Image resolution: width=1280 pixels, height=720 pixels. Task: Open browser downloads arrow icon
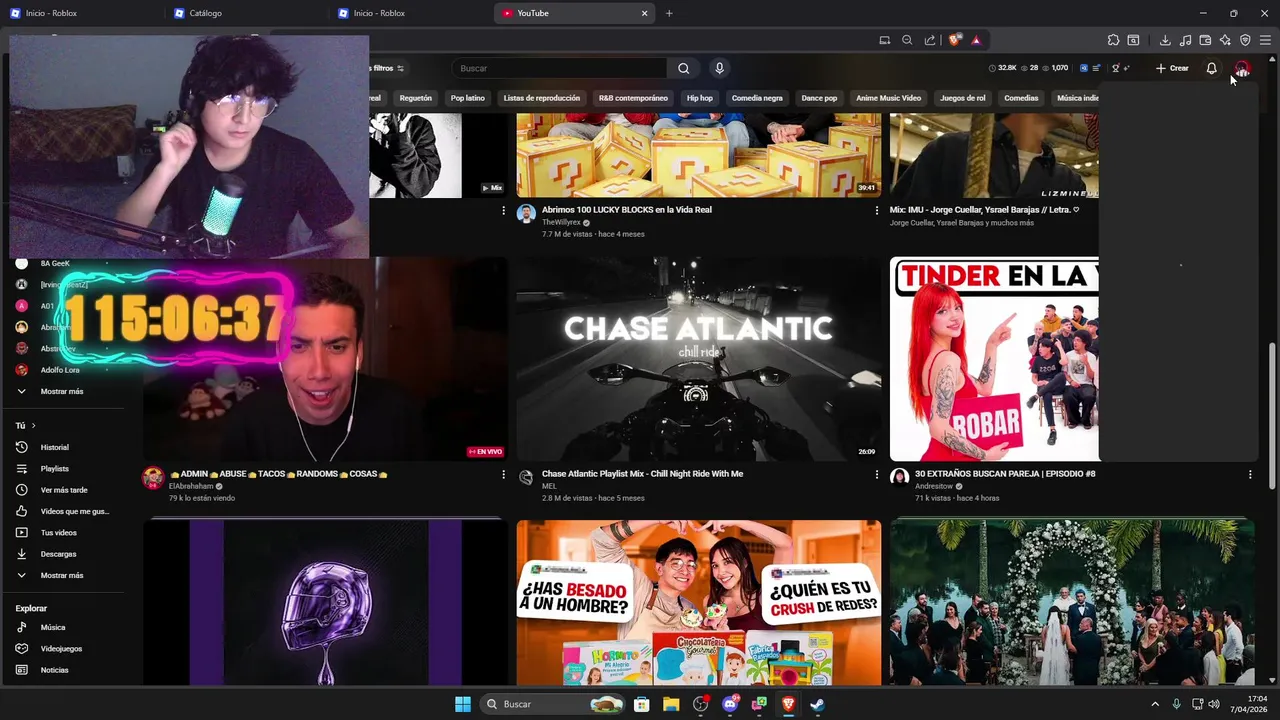point(1165,40)
